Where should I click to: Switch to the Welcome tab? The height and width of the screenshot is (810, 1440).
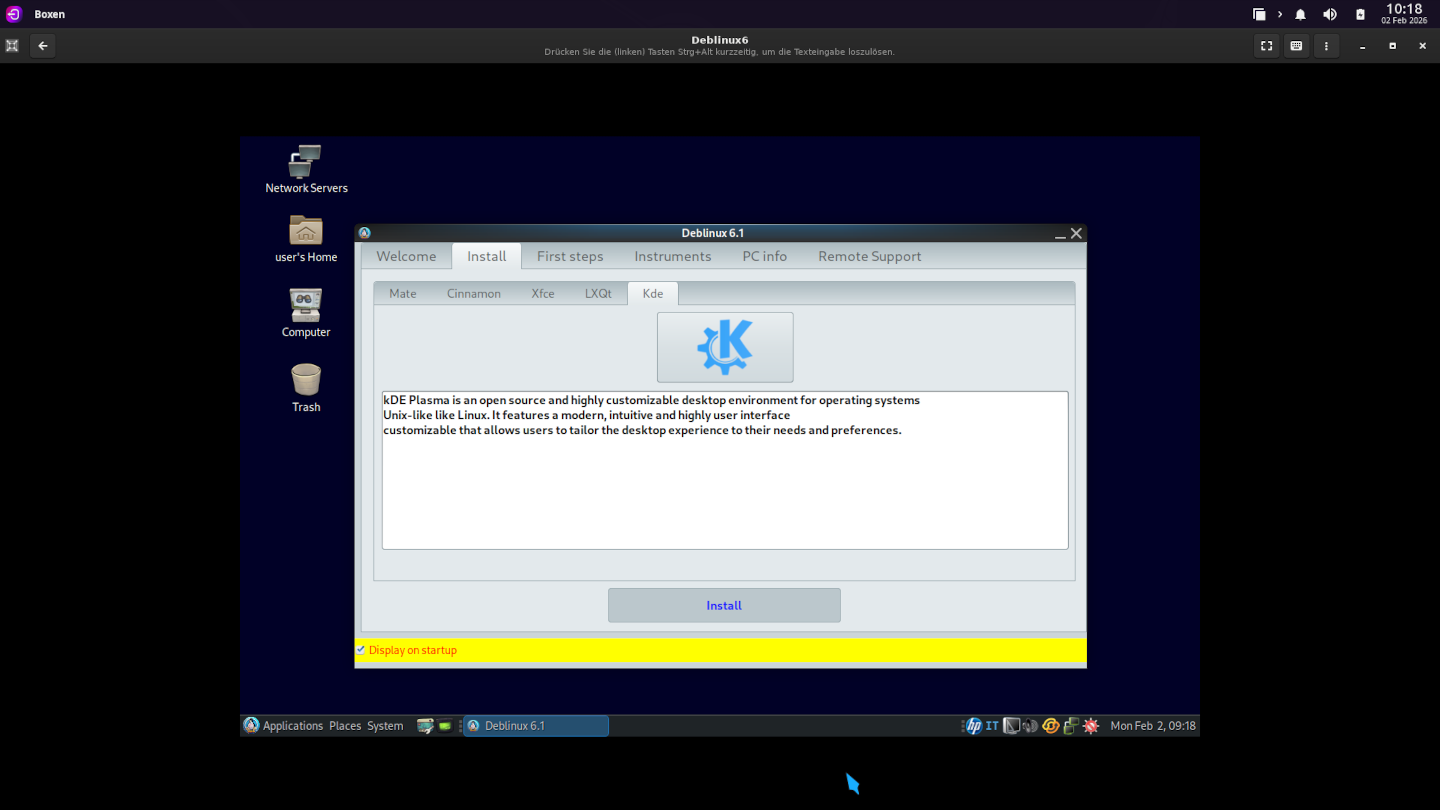coord(406,257)
